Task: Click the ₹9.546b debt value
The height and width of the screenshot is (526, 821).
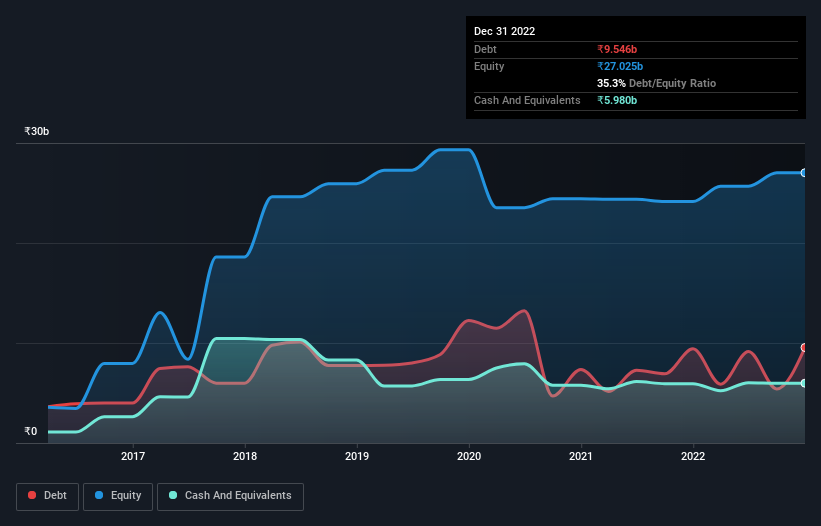Action: (x=617, y=49)
